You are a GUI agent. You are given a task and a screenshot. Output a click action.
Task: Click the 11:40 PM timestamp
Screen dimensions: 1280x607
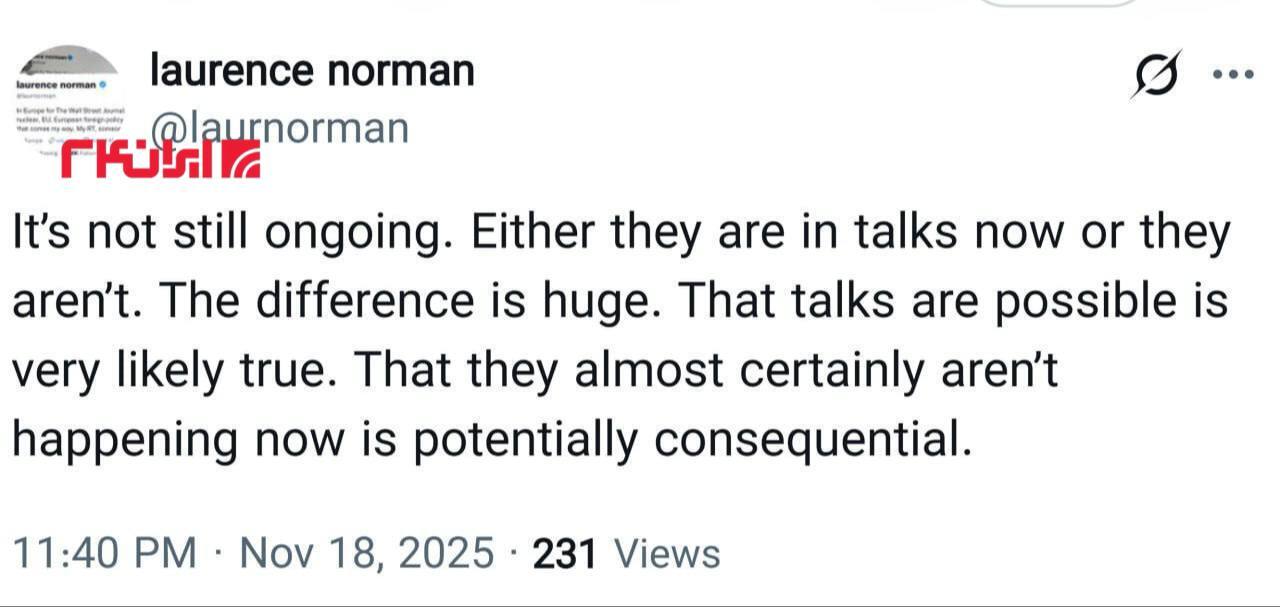click(x=104, y=553)
